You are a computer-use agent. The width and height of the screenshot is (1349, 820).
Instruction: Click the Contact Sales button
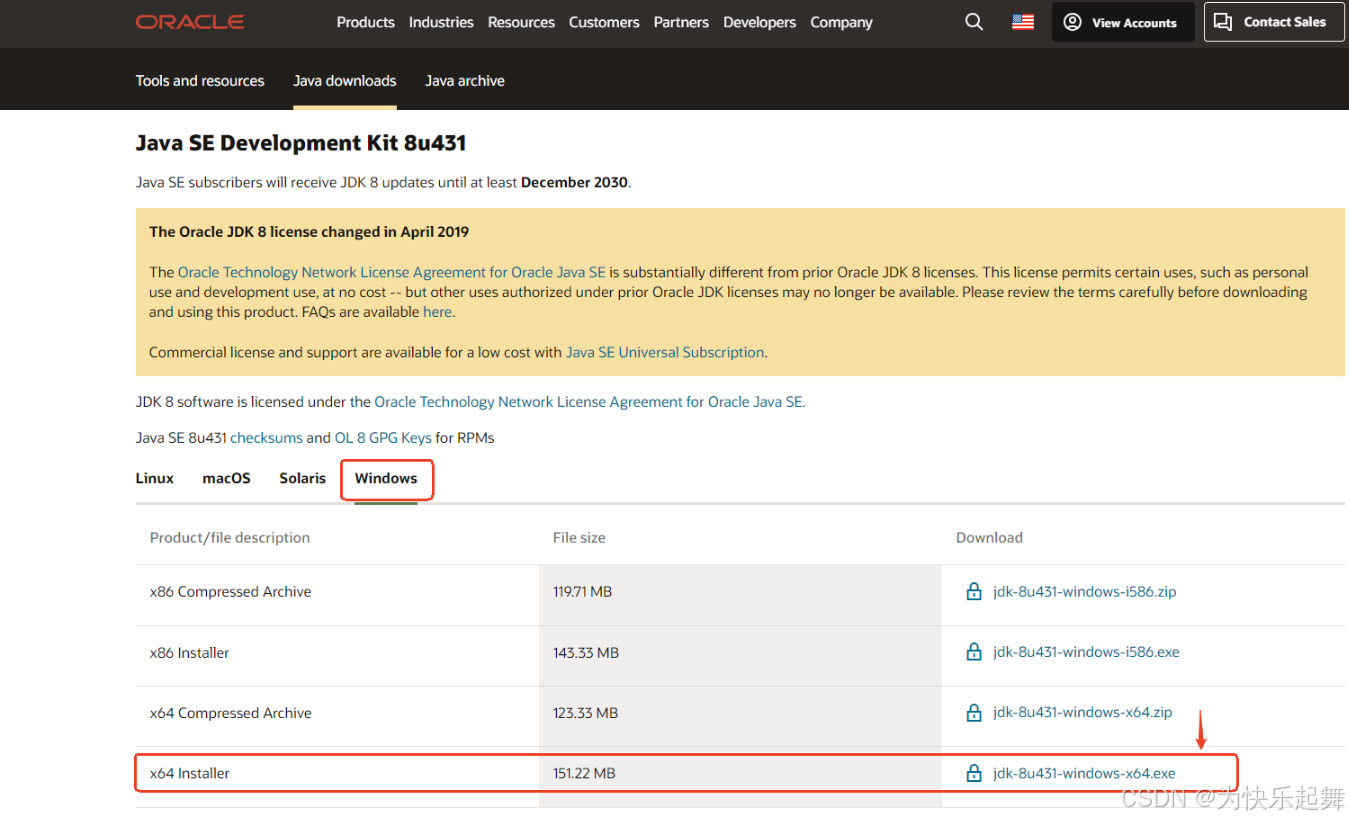[1273, 22]
